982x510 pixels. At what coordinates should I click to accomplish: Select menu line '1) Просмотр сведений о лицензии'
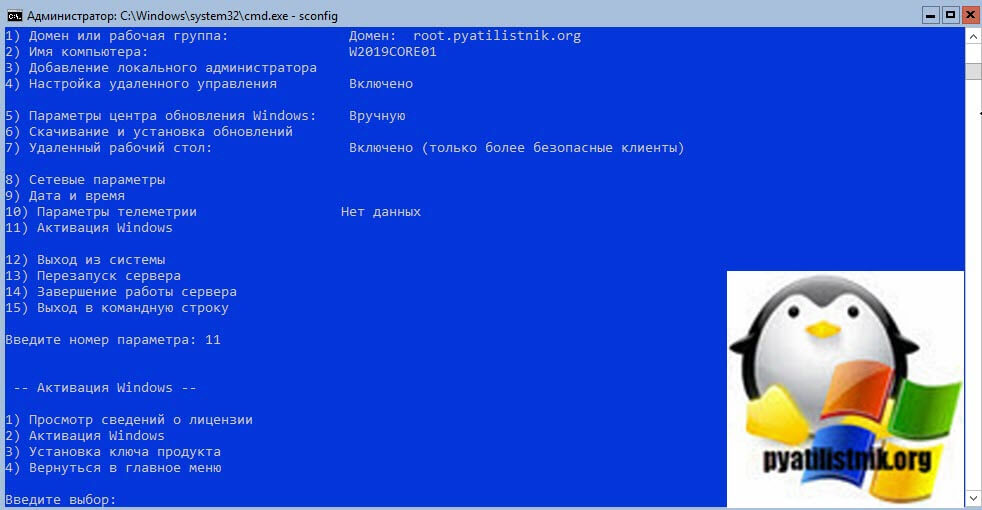[129, 420]
